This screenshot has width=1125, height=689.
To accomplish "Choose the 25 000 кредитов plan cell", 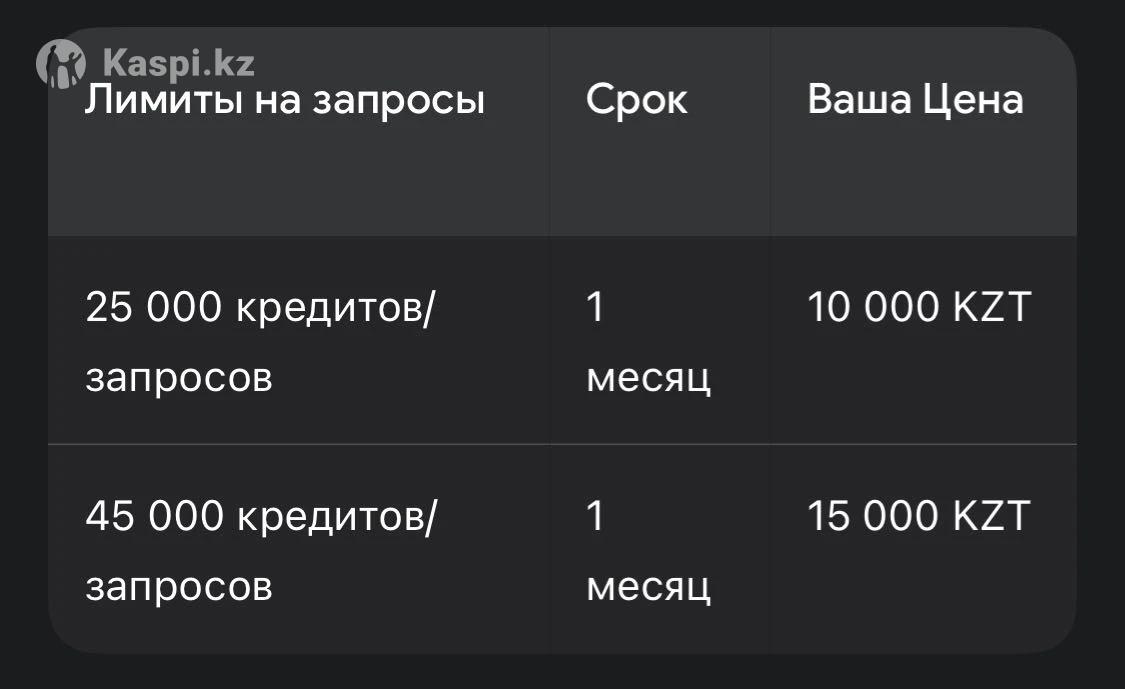I will coord(260,342).
